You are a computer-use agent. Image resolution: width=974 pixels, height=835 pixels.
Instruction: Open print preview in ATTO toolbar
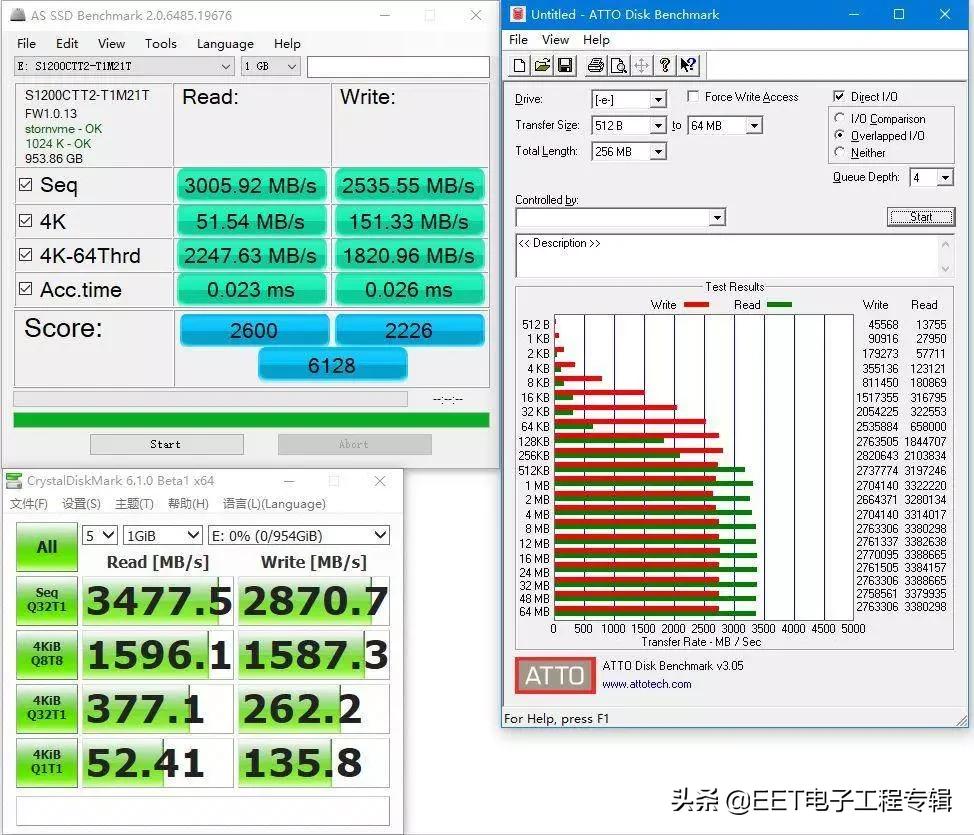coord(619,65)
